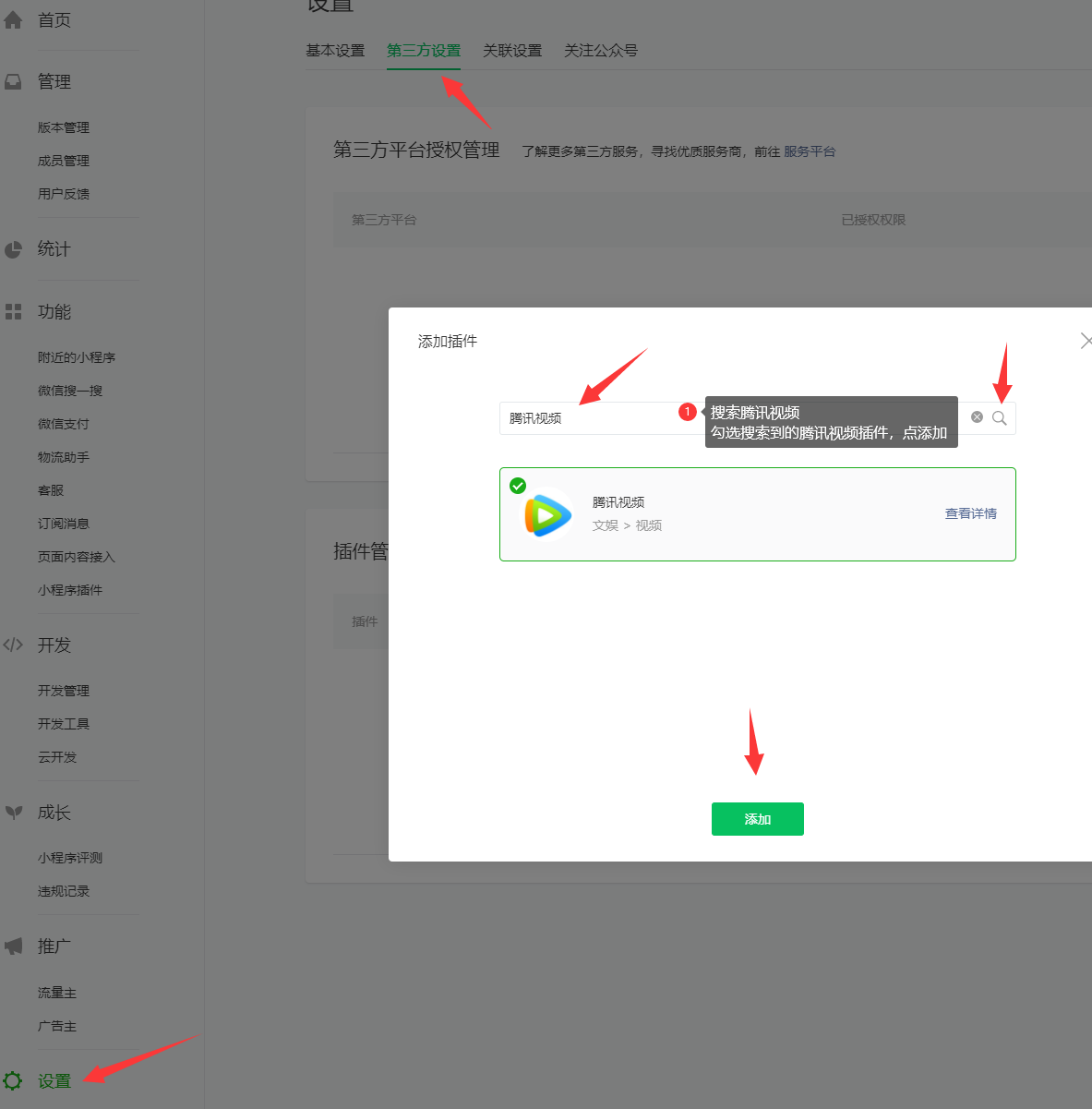Go to 订阅消息
This screenshot has width=1092, height=1109.
coord(64,524)
